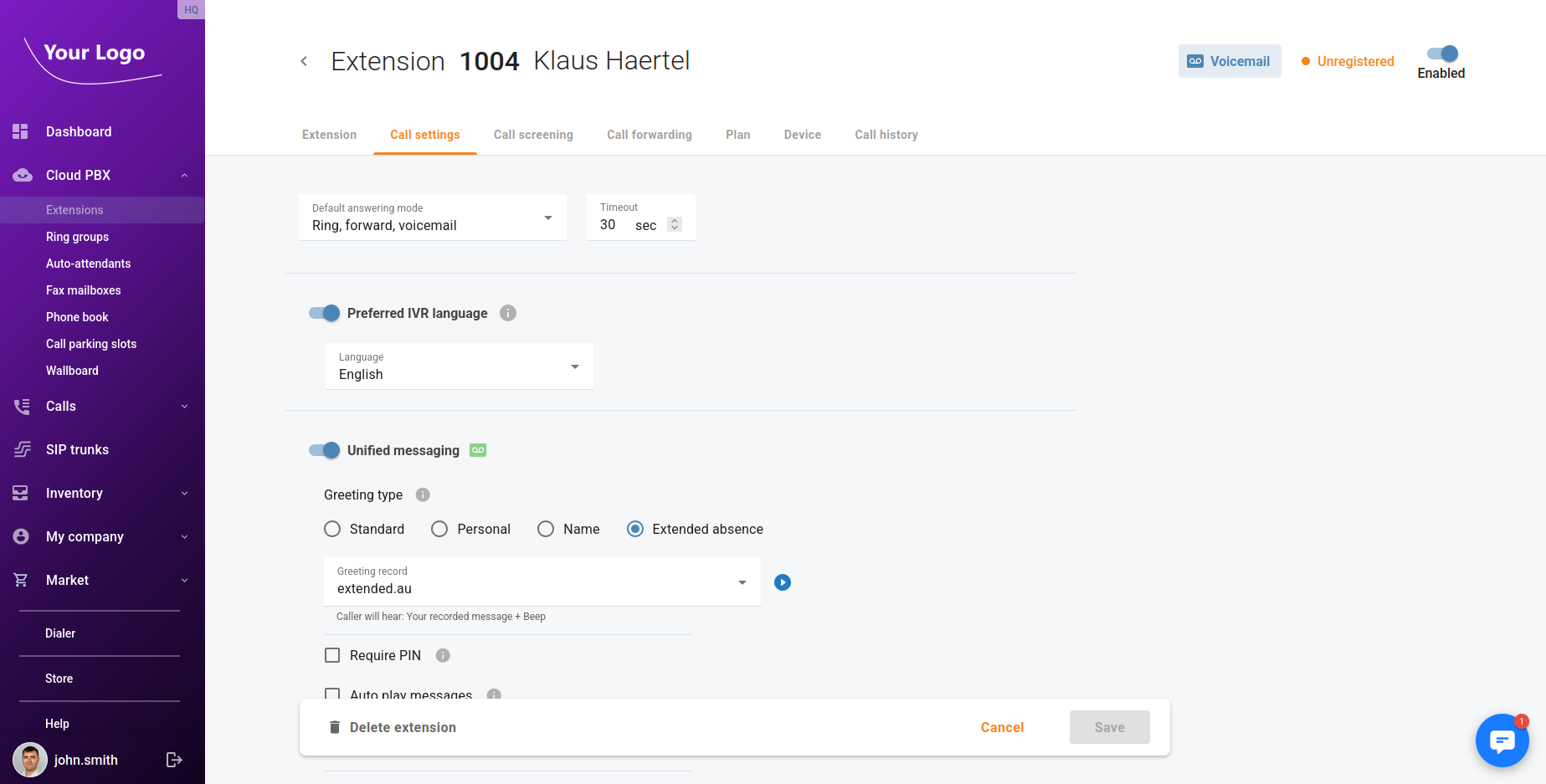This screenshot has height=784, width=1546.
Task: Play the extended.au greeting record
Action: [x=783, y=582]
